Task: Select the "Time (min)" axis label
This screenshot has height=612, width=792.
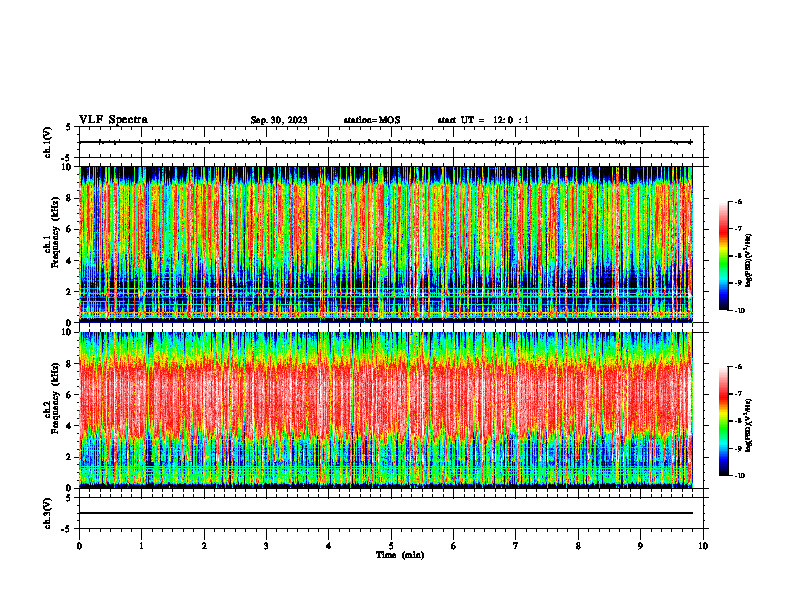Action: tap(400, 555)
